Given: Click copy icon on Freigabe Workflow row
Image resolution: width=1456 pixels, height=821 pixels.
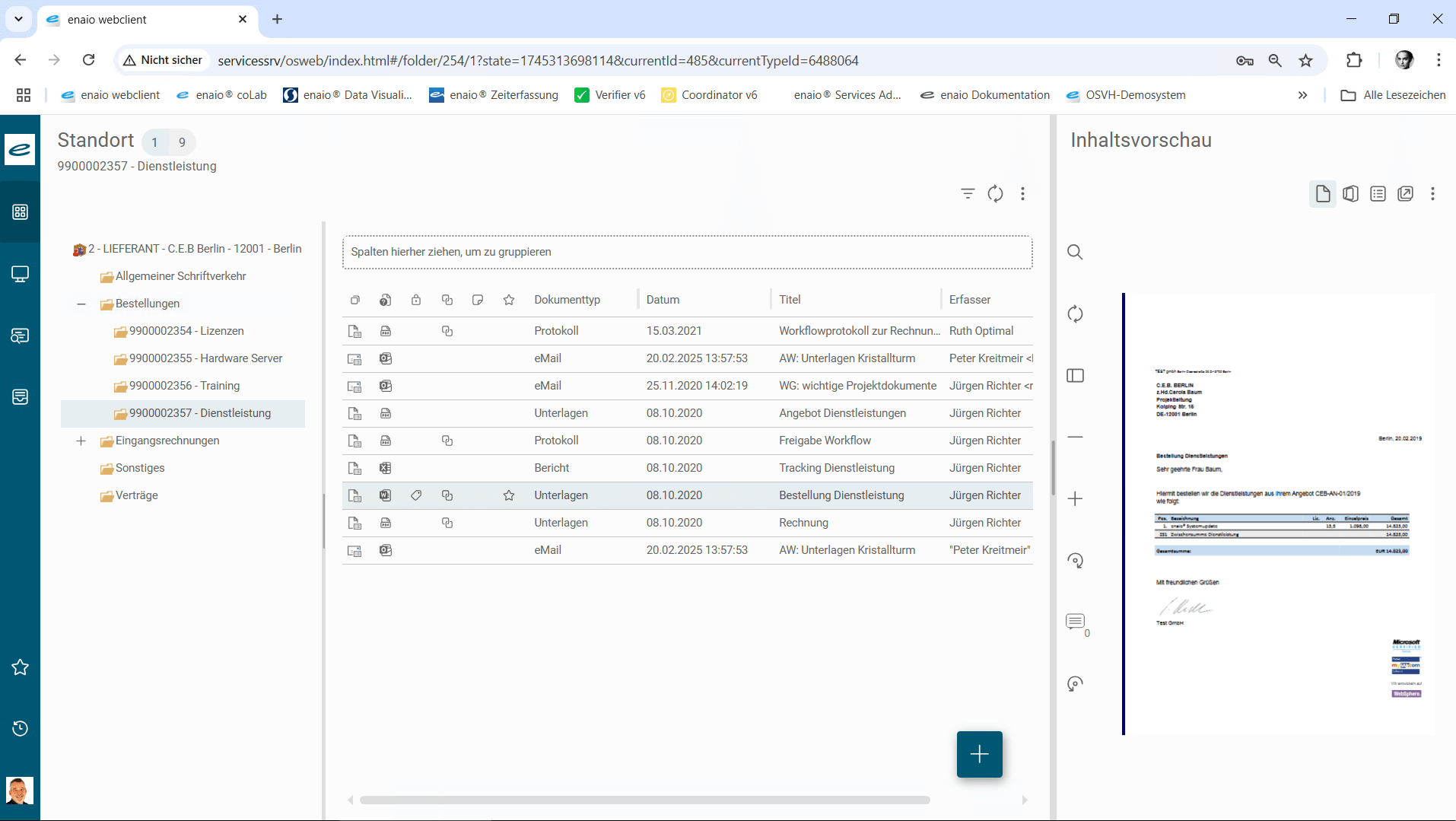Looking at the screenshot, I should [x=447, y=441].
